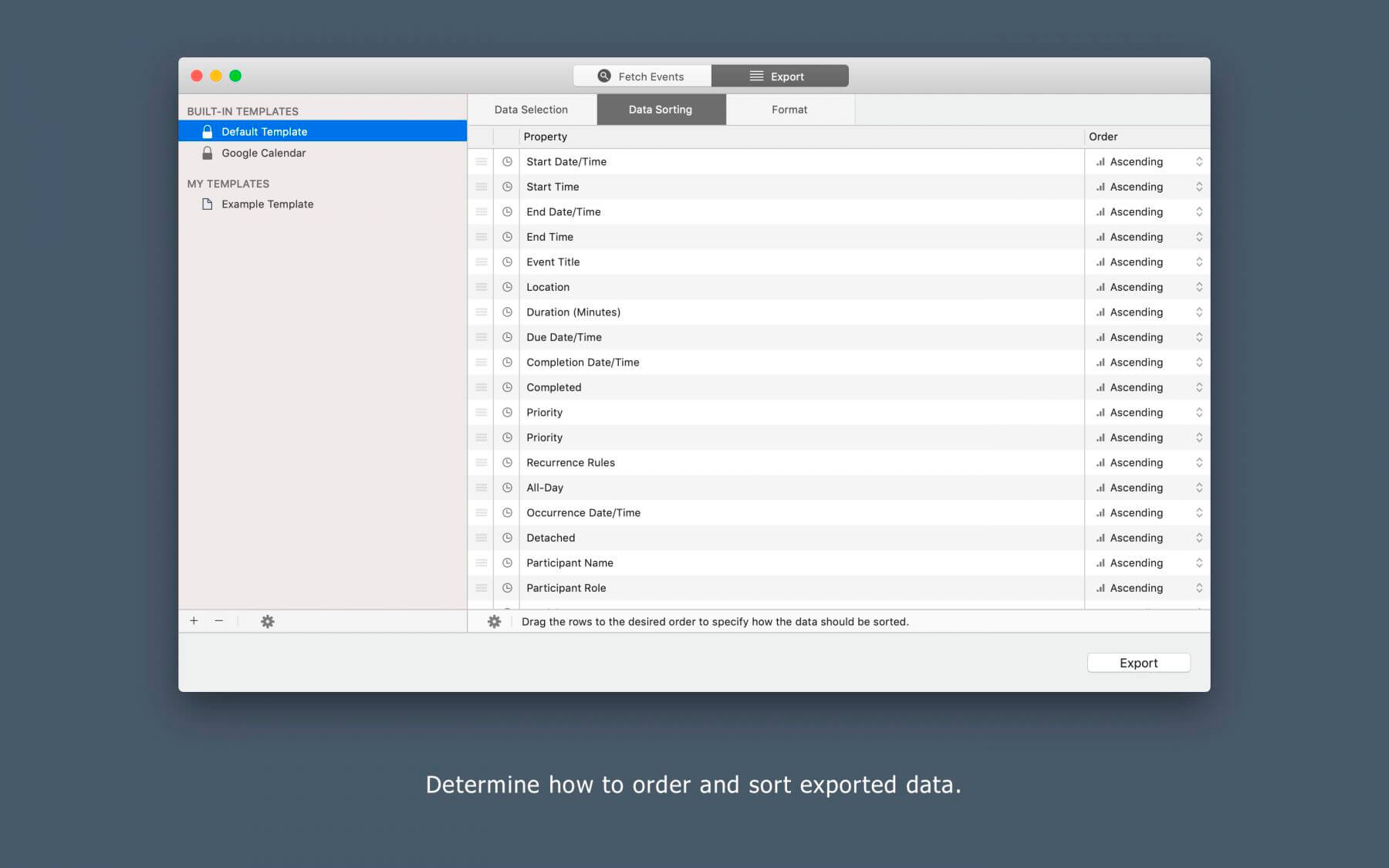The width and height of the screenshot is (1389, 868).
Task: Open the Order dropdown for Start Time
Action: click(x=1148, y=187)
